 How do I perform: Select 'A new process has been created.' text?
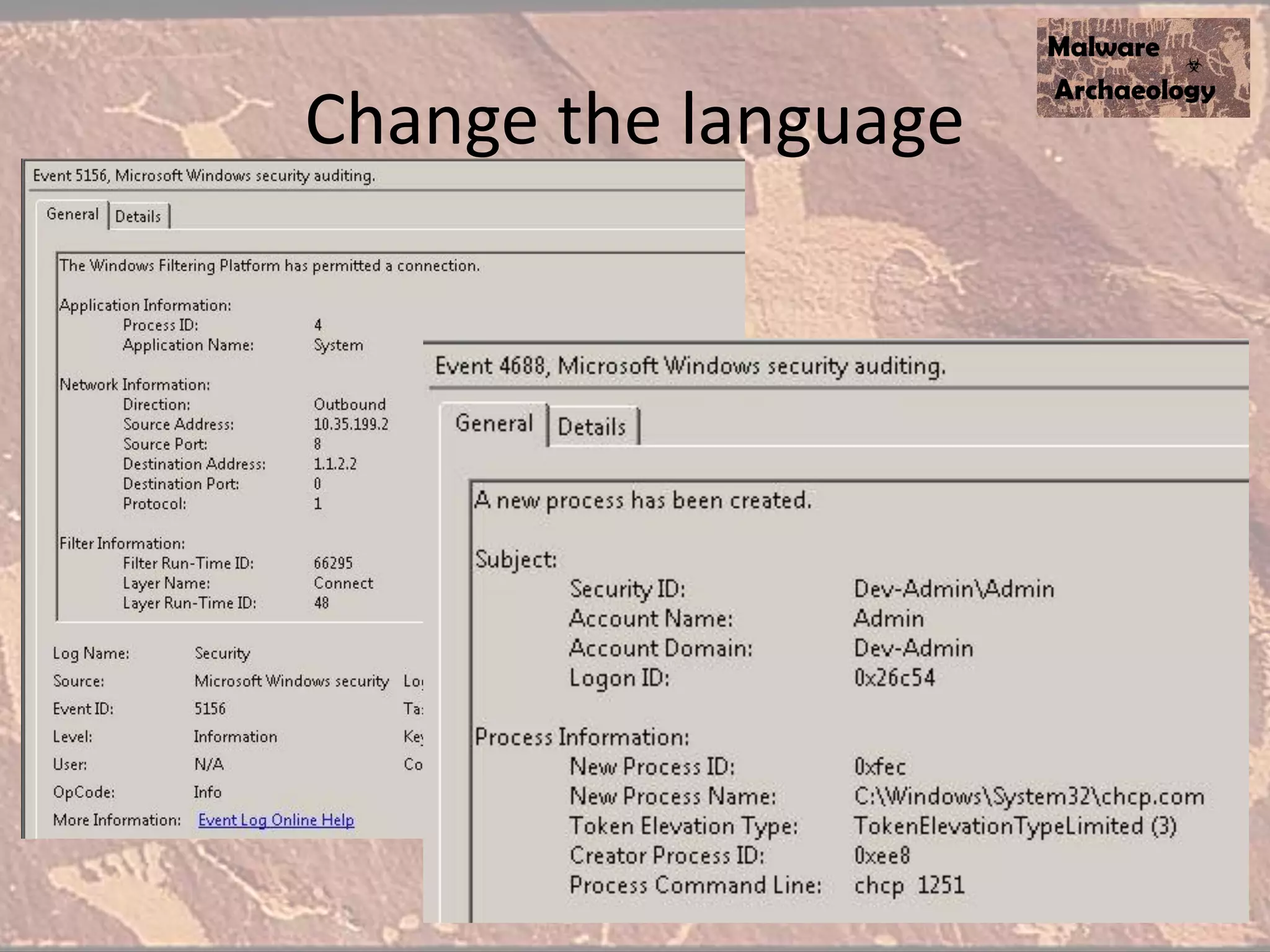click(642, 500)
